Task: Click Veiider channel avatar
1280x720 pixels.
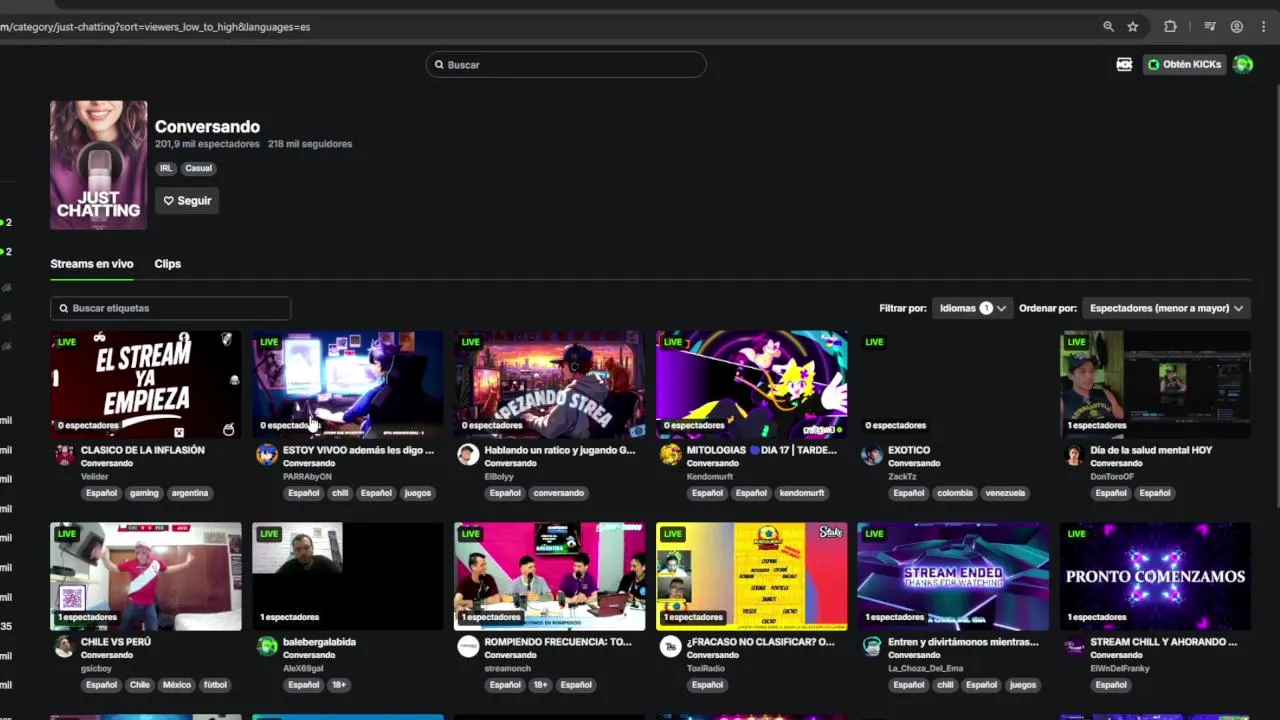Action: click(x=64, y=455)
